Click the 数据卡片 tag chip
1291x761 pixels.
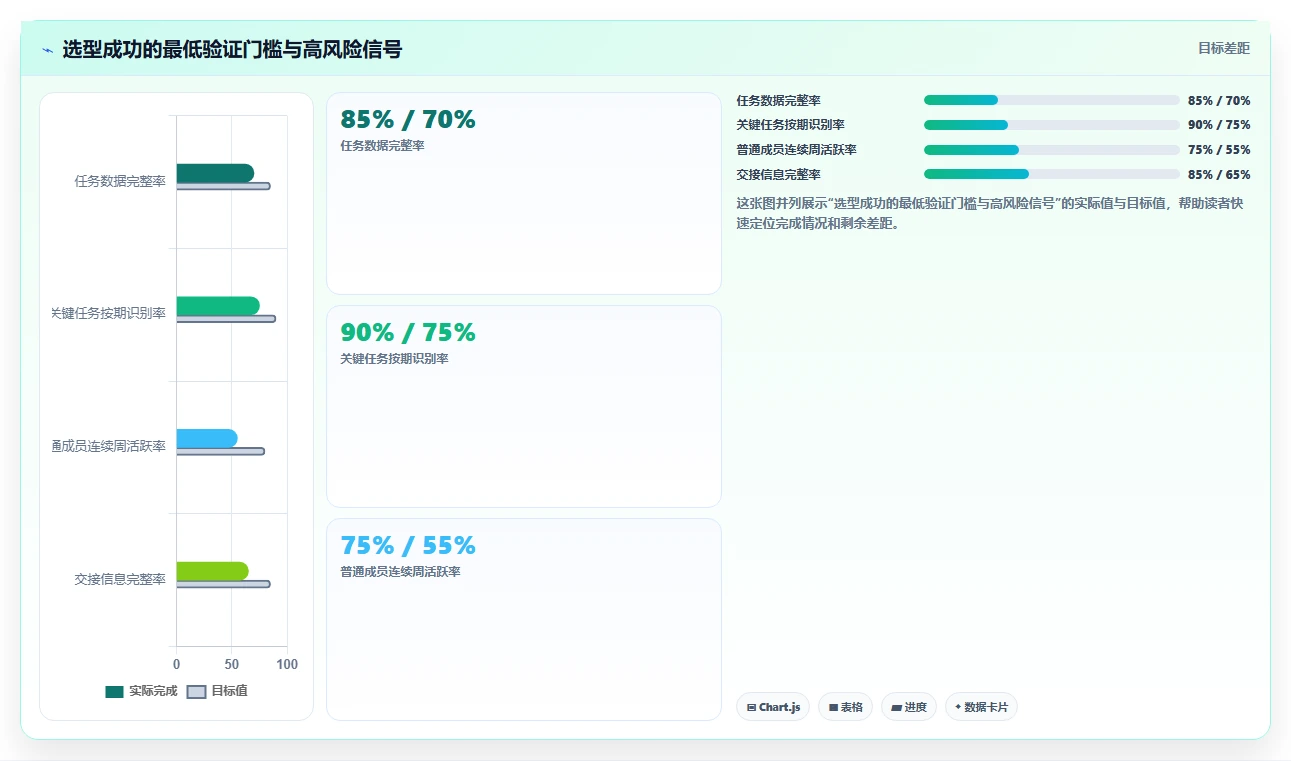[981, 707]
